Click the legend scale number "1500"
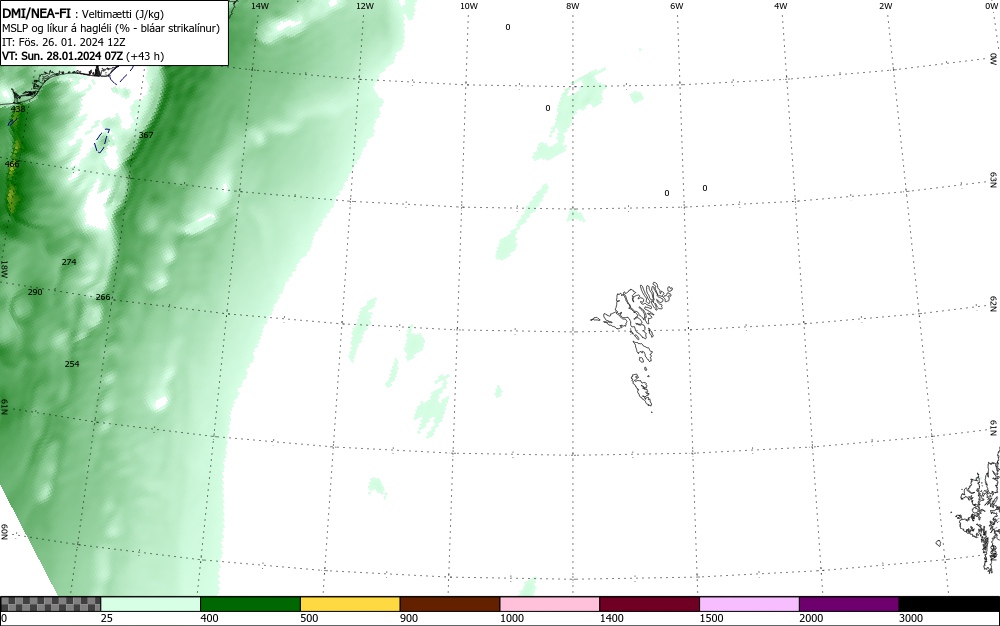 pos(712,618)
